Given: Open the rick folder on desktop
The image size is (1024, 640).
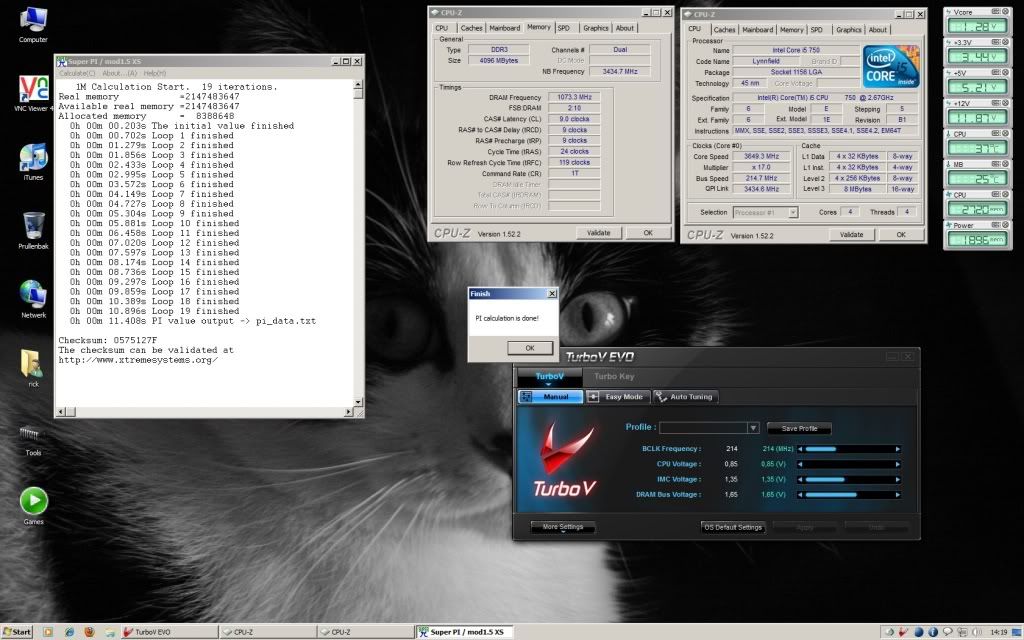Looking at the screenshot, I should [x=33, y=365].
